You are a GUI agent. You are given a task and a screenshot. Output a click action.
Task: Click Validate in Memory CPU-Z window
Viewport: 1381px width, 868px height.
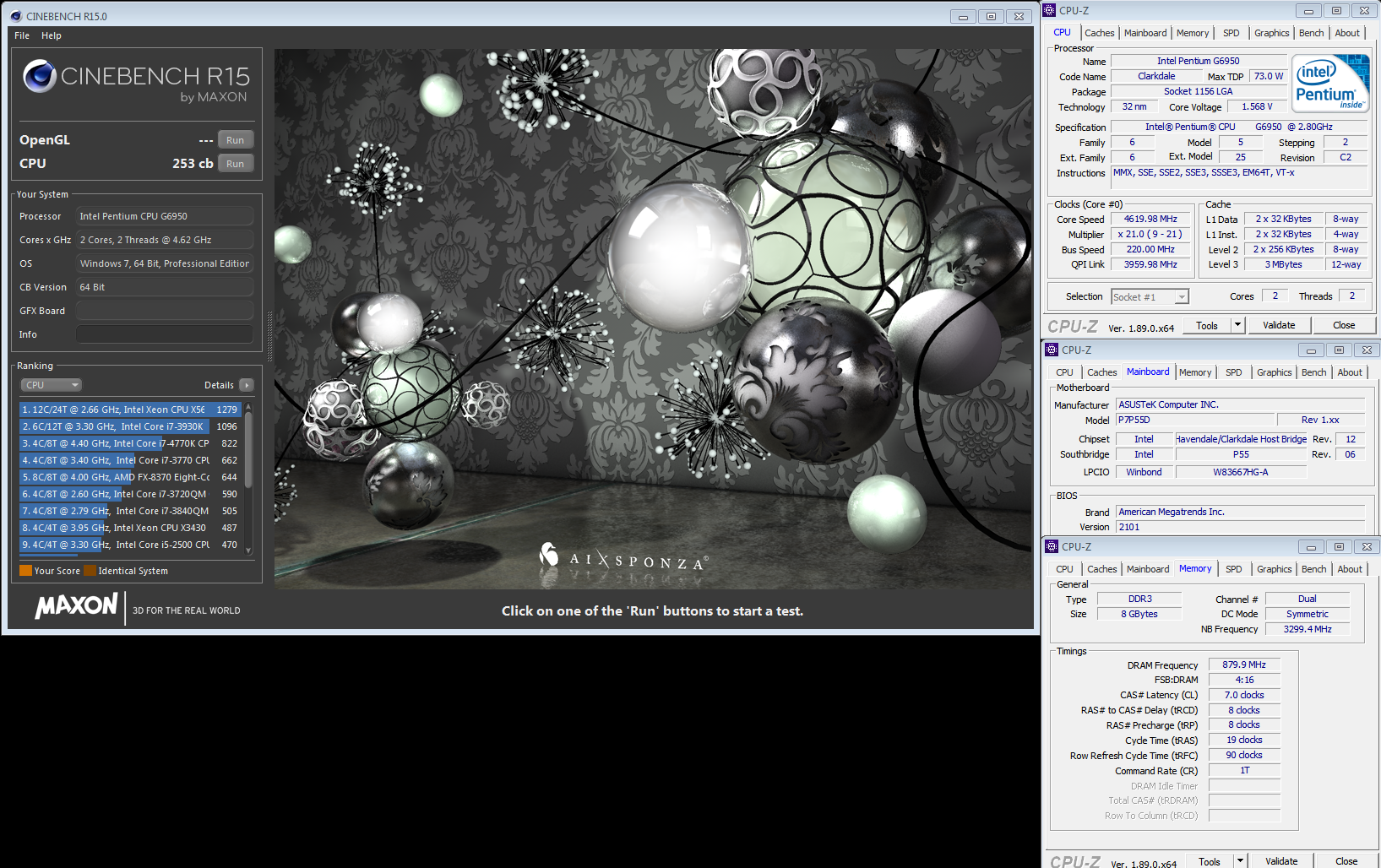point(1281,861)
